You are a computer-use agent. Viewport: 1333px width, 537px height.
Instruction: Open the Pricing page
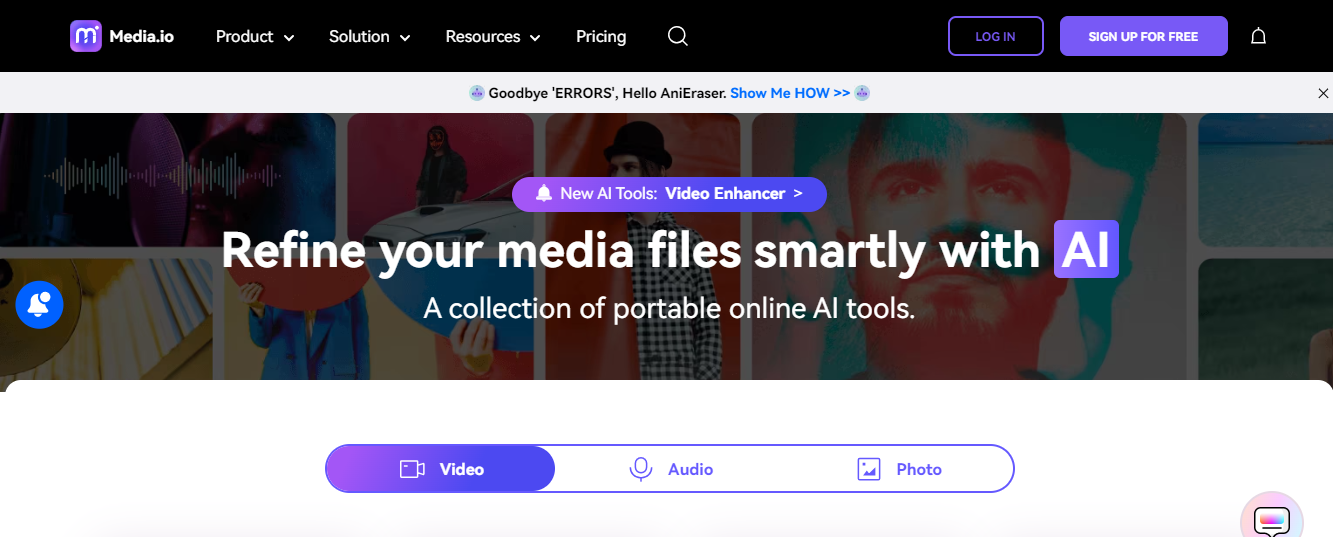[601, 36]
